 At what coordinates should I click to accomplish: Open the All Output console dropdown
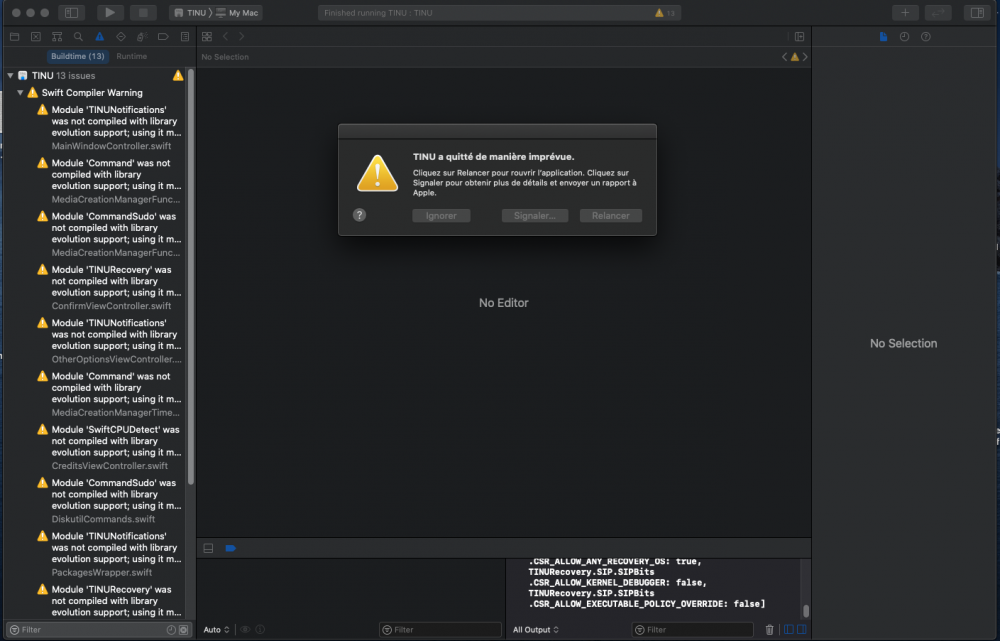pyautogui.click(x=536, y=630)
